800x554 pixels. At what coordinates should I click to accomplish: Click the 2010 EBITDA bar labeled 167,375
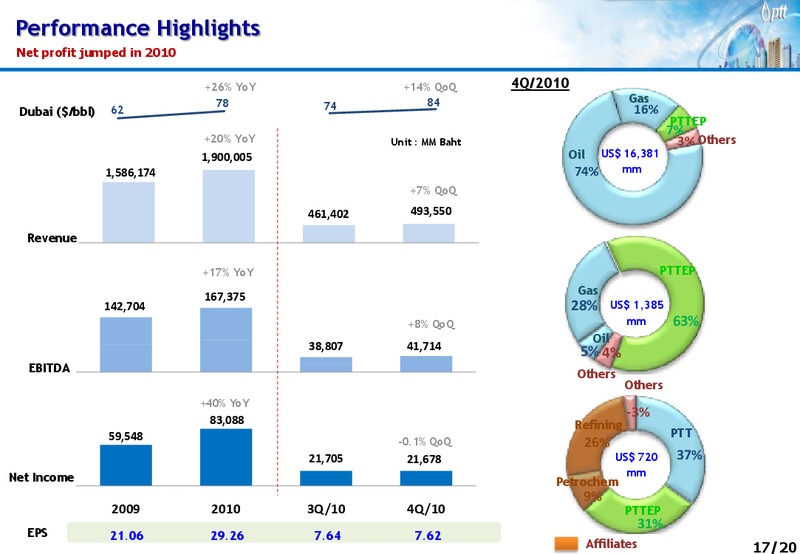(x=226, y=340)
